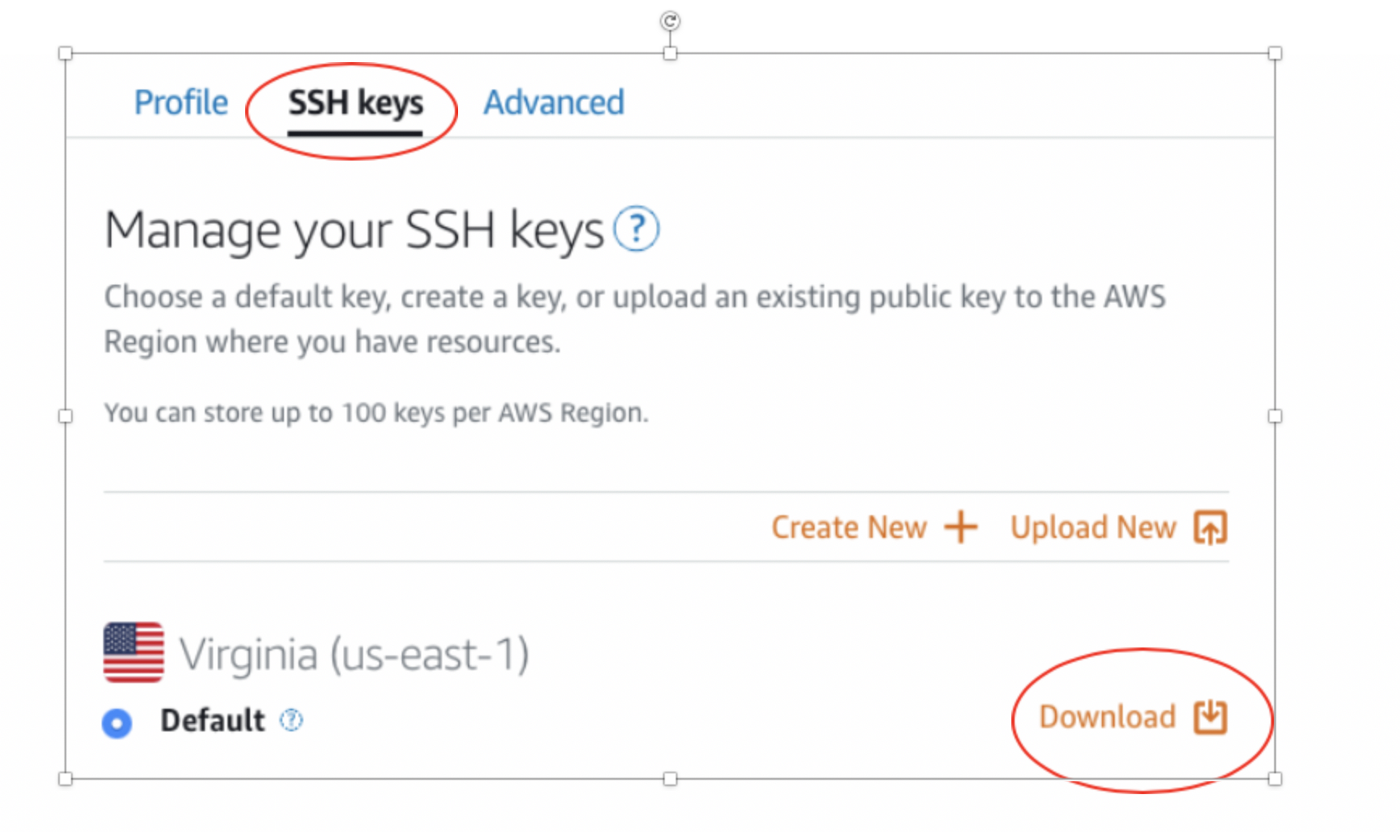1400x832 pixels.
Task: Click the download arrow icon beside Download
Action: [1210, 716]
